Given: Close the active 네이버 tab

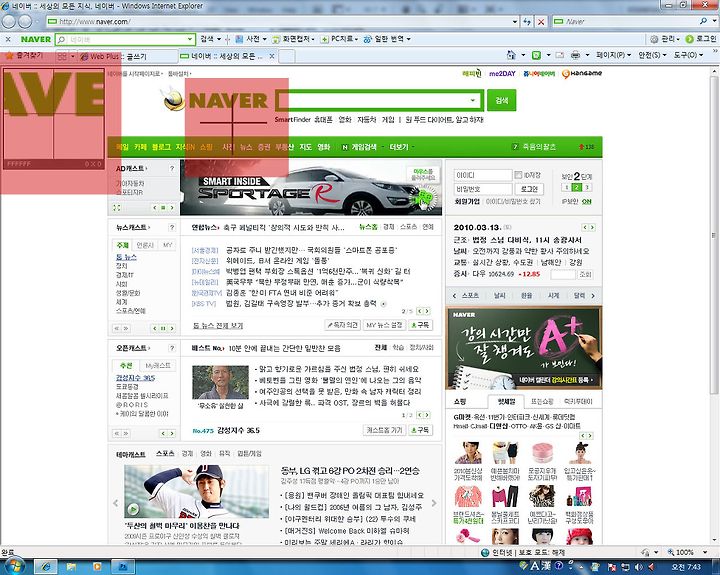Looking at the screenshot, I should click(272, 56).
